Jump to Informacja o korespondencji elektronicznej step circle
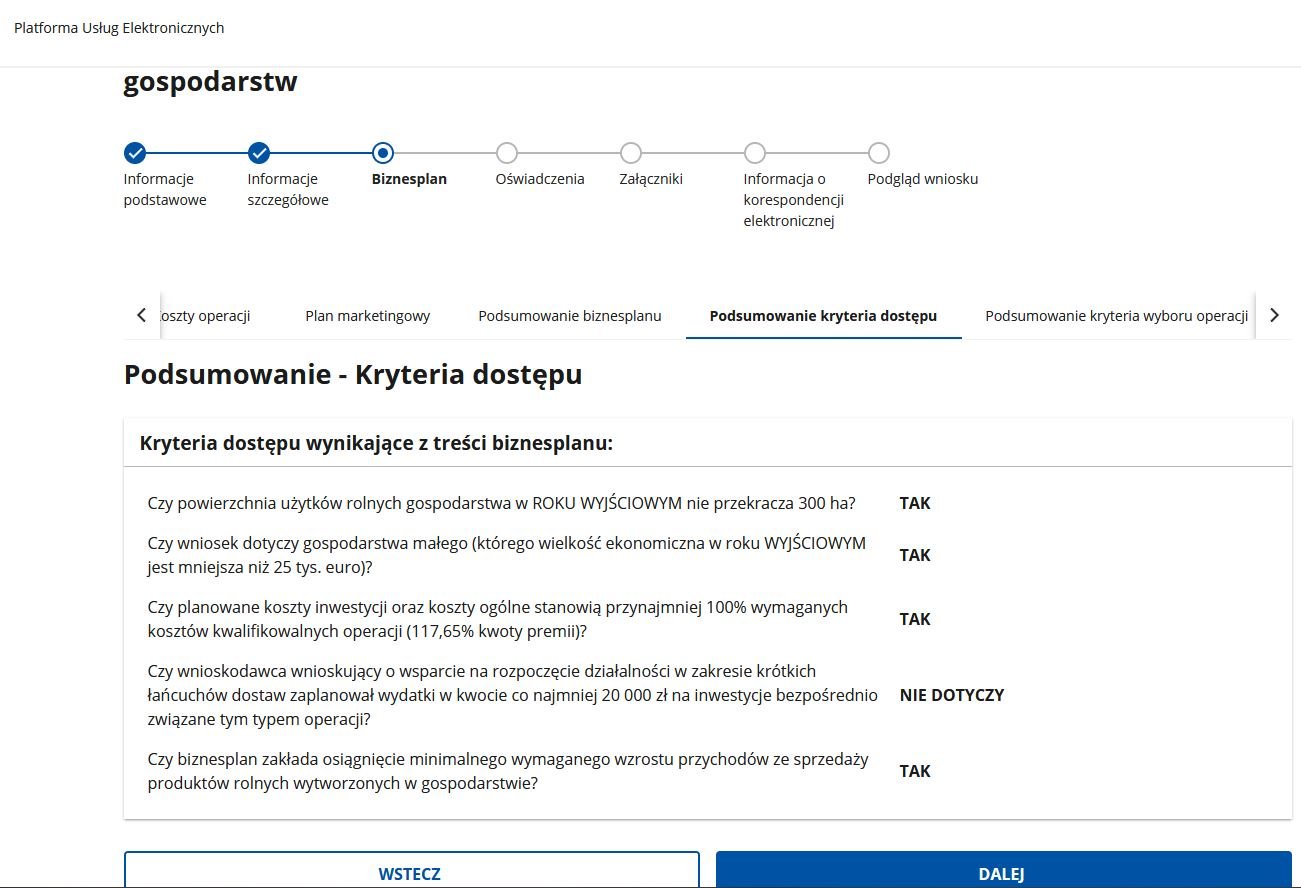This screenshot has width=1301, height=888. pyautogui.click(x=755, y=153)
